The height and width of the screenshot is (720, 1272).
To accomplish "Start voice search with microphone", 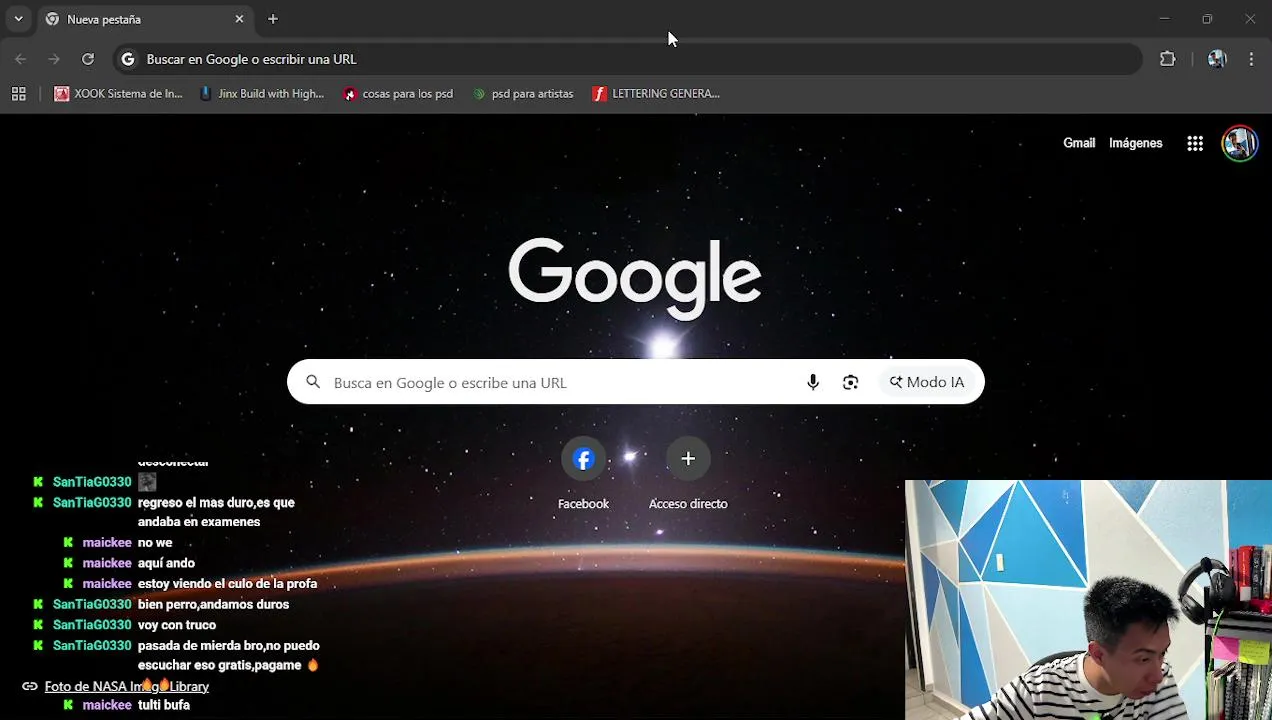I will click(x=813, y=382).
